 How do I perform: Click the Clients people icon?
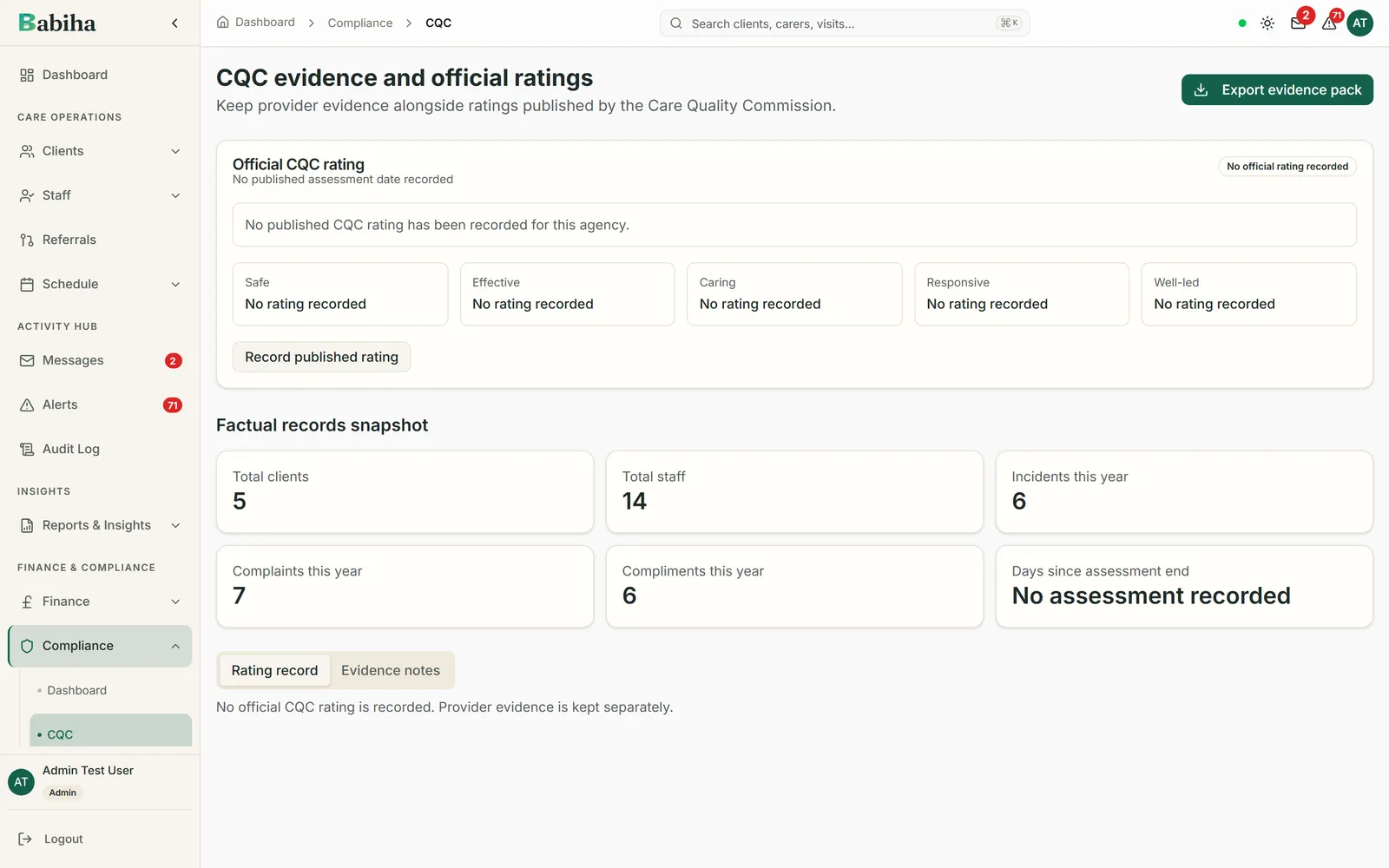27,151
